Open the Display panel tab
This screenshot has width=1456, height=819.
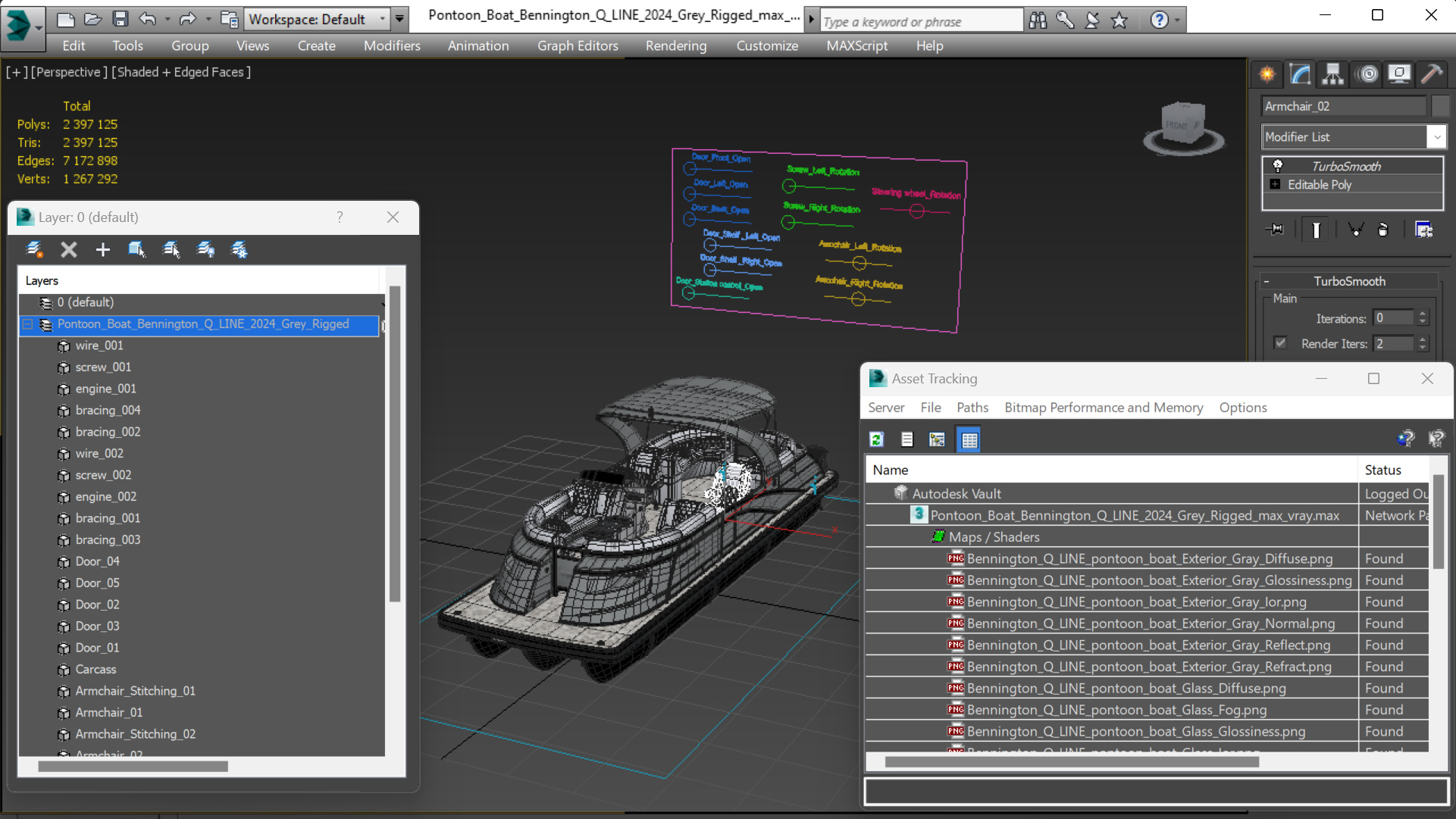1399,73
